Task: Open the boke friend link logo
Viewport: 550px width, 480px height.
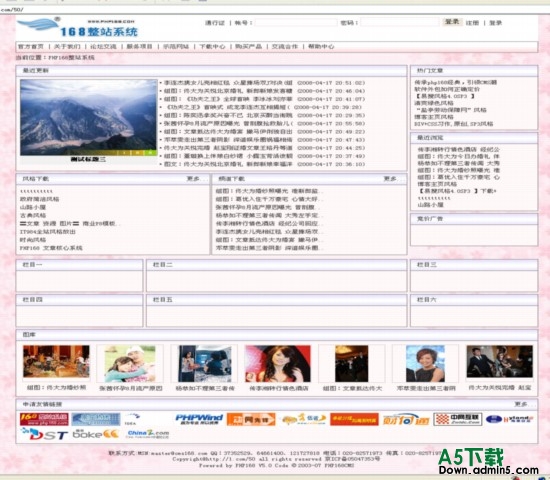Action: click(96, 434)
